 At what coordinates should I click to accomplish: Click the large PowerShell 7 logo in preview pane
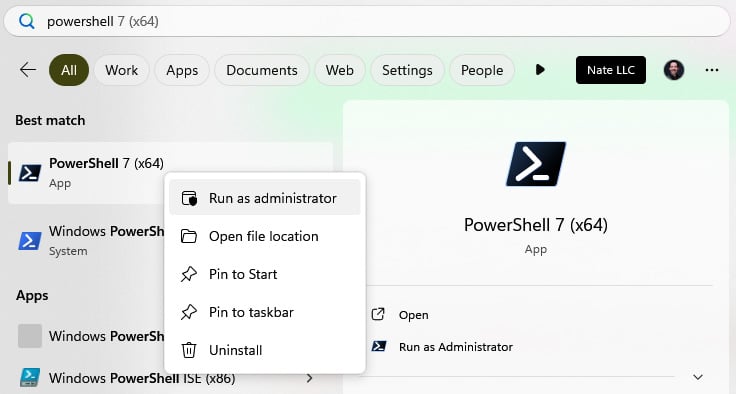pyautogui.click(x=536, y=164)
